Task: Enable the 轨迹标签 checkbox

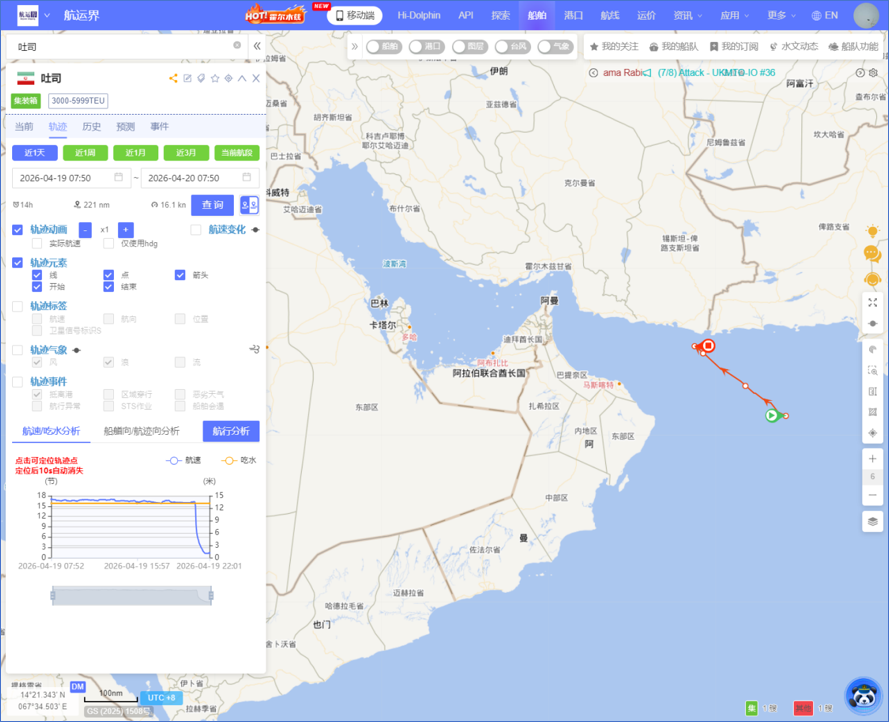Action: coord(17,306)
